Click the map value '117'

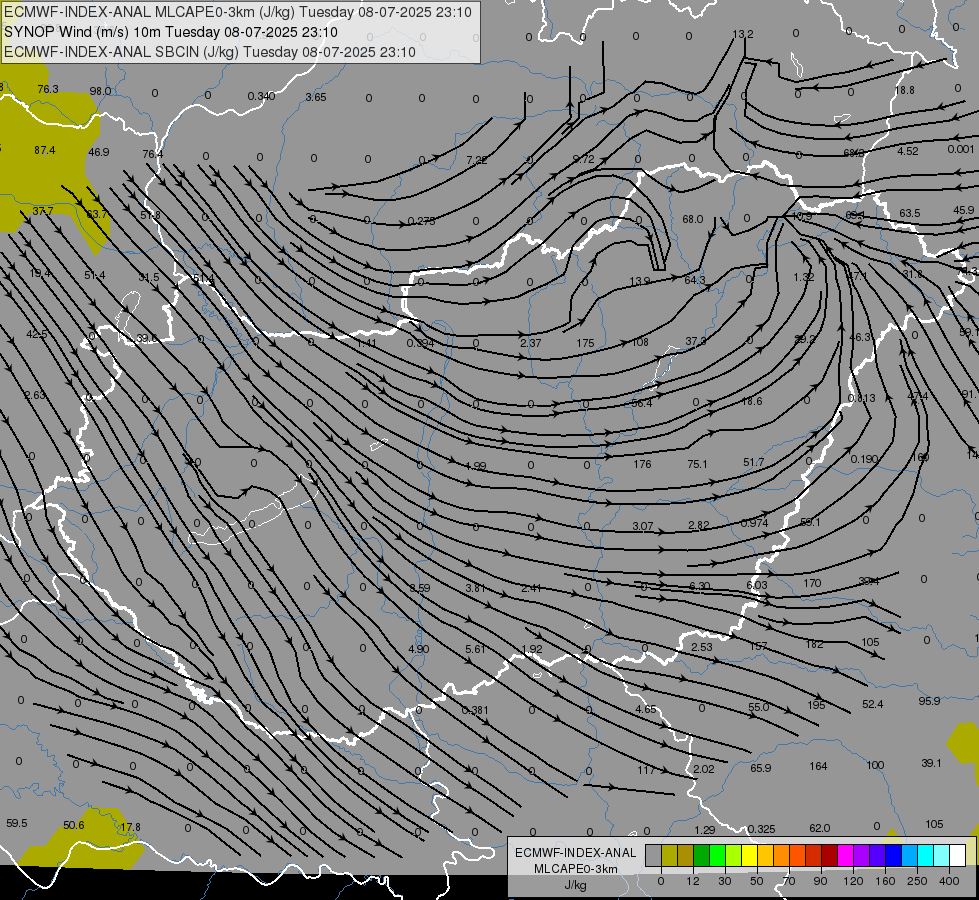pos(646,770)
